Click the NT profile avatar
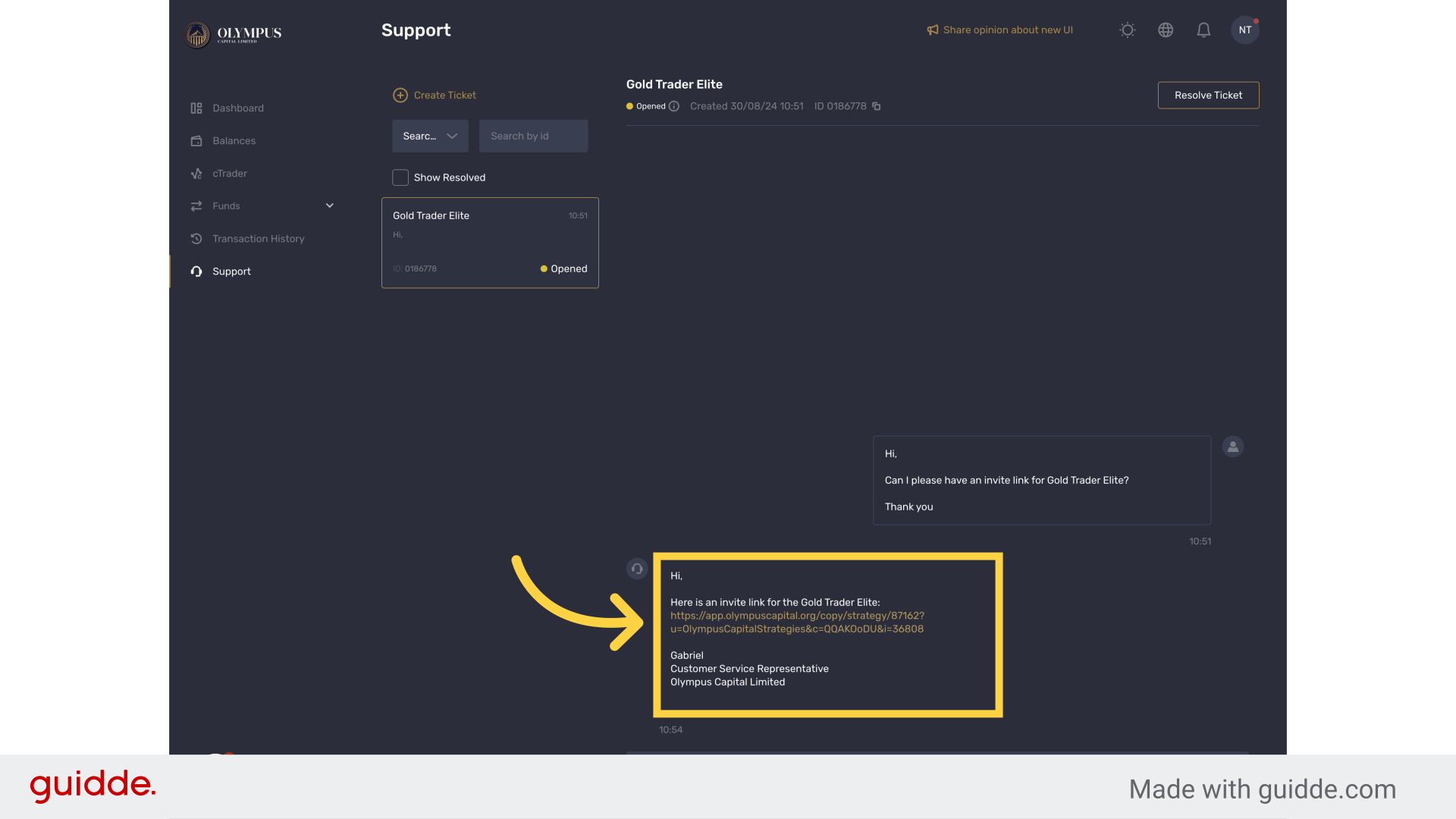This screenshot has height=819, width=1456. [x=1244, y=30]
